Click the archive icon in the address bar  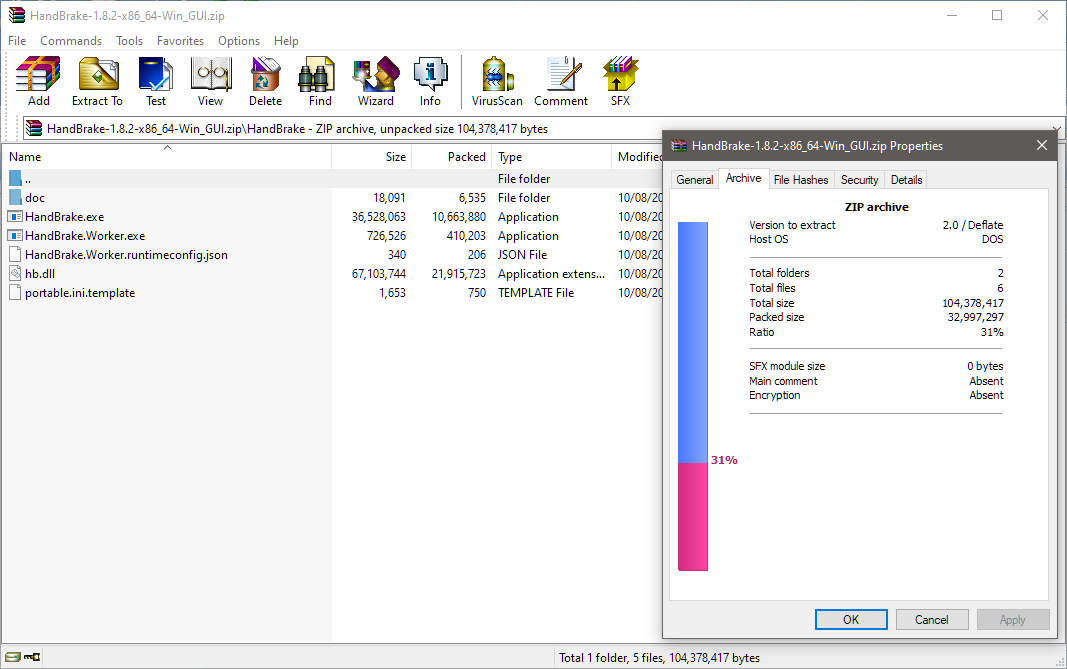coord(34,129)
